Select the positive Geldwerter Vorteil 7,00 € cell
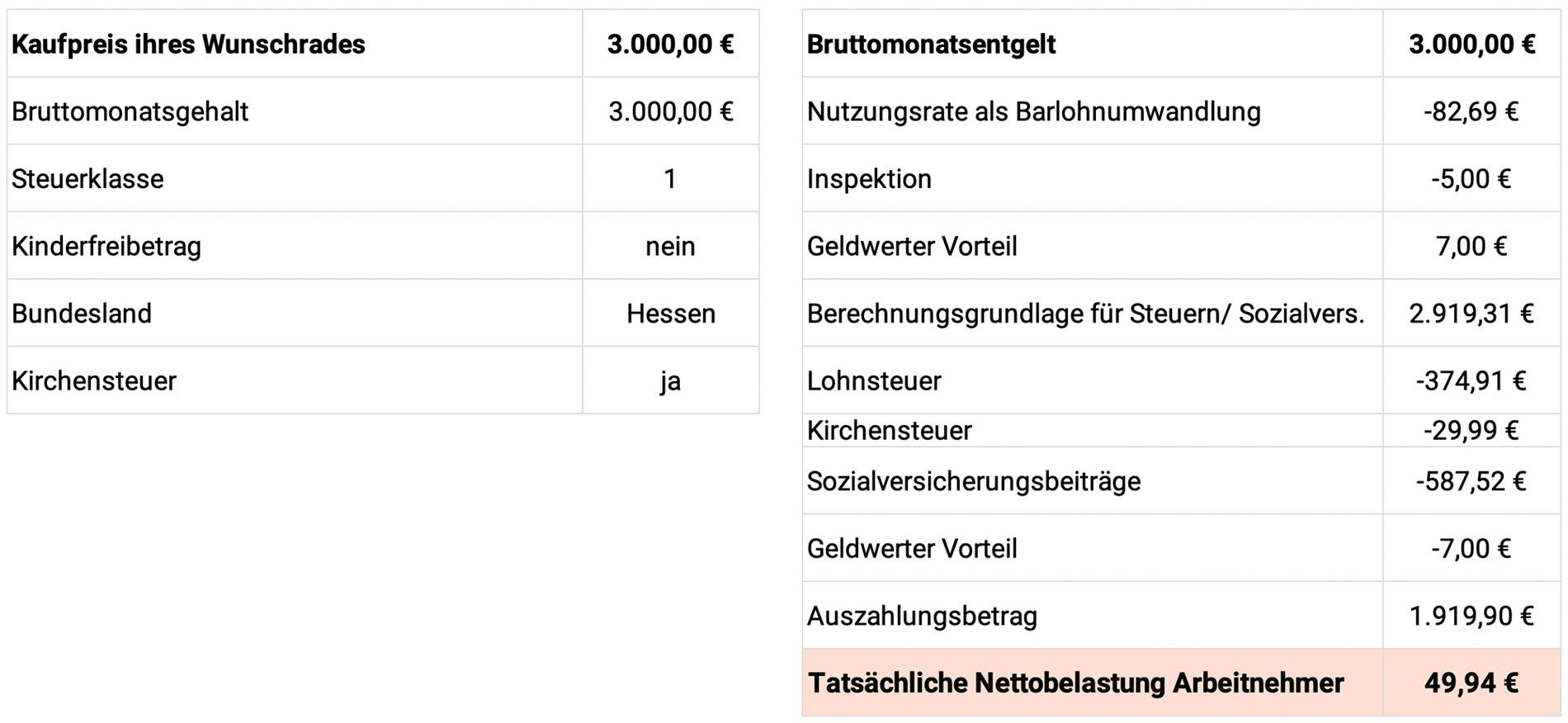This screenshot has width=1568, height=723. 1471,246
